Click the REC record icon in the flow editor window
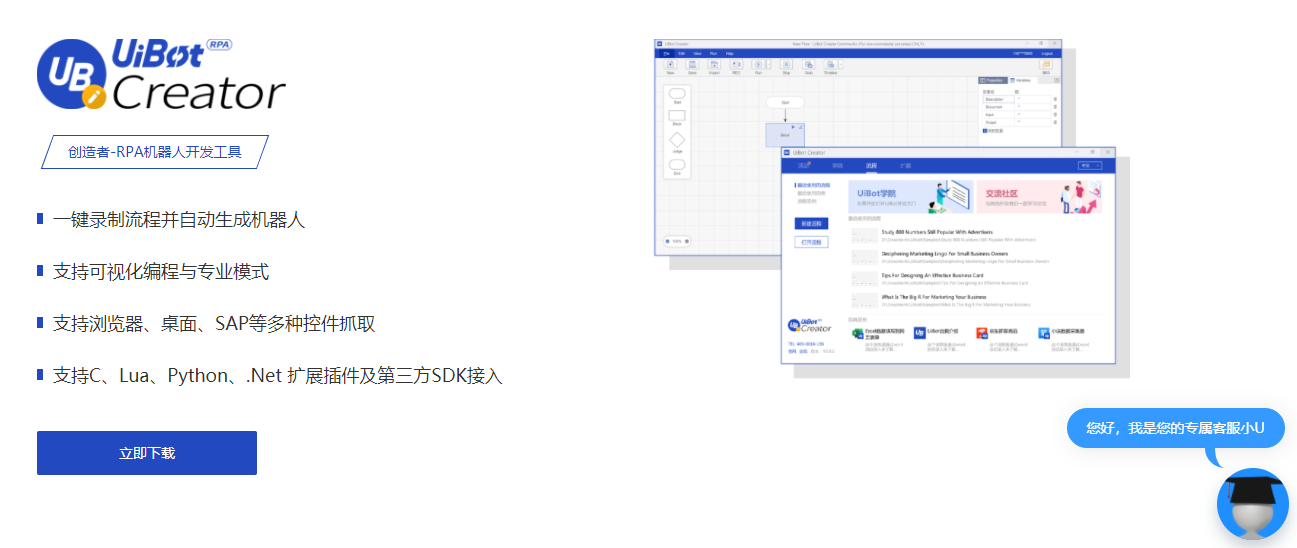The image size is (1297, 548). [x=736, y=65]
